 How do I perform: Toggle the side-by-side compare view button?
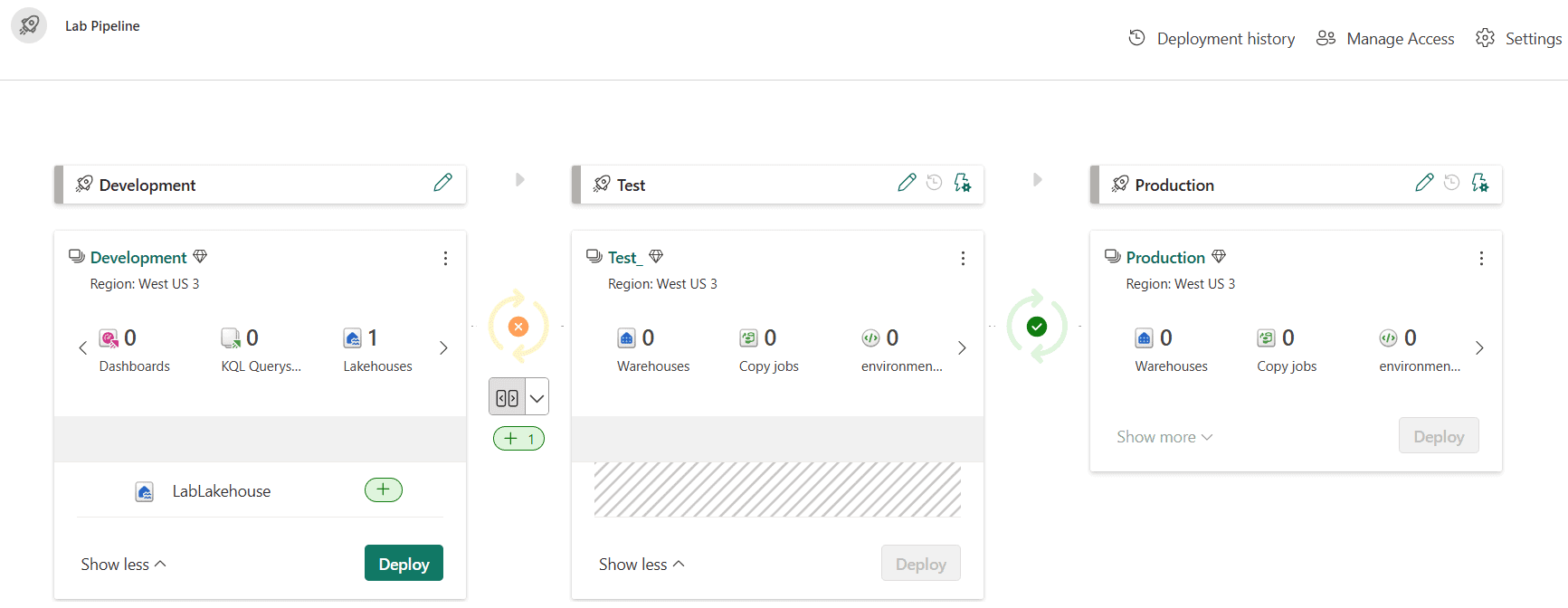(508, 397)
